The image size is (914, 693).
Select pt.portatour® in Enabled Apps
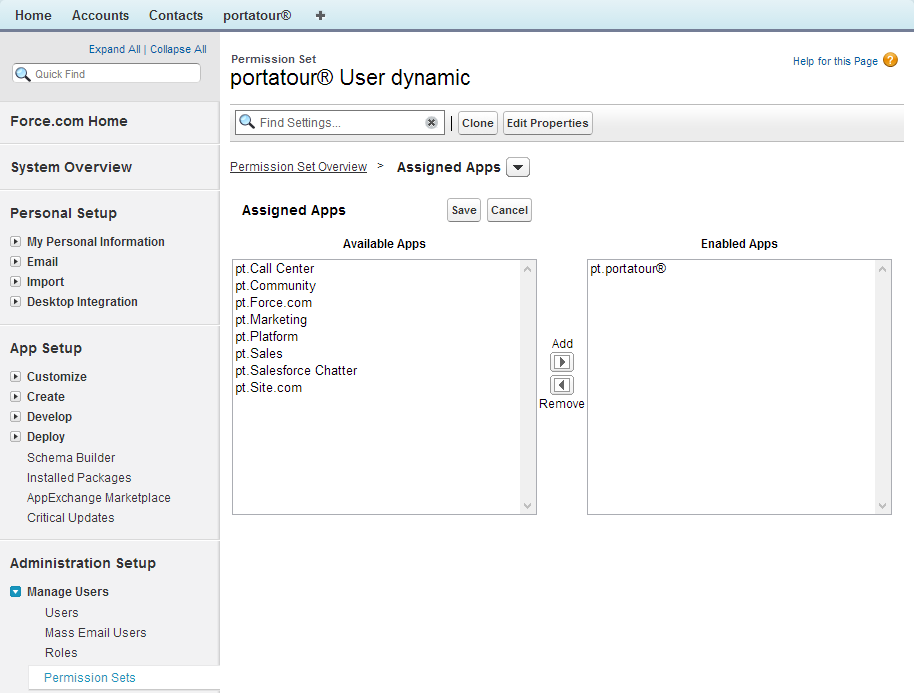[628, 269]
